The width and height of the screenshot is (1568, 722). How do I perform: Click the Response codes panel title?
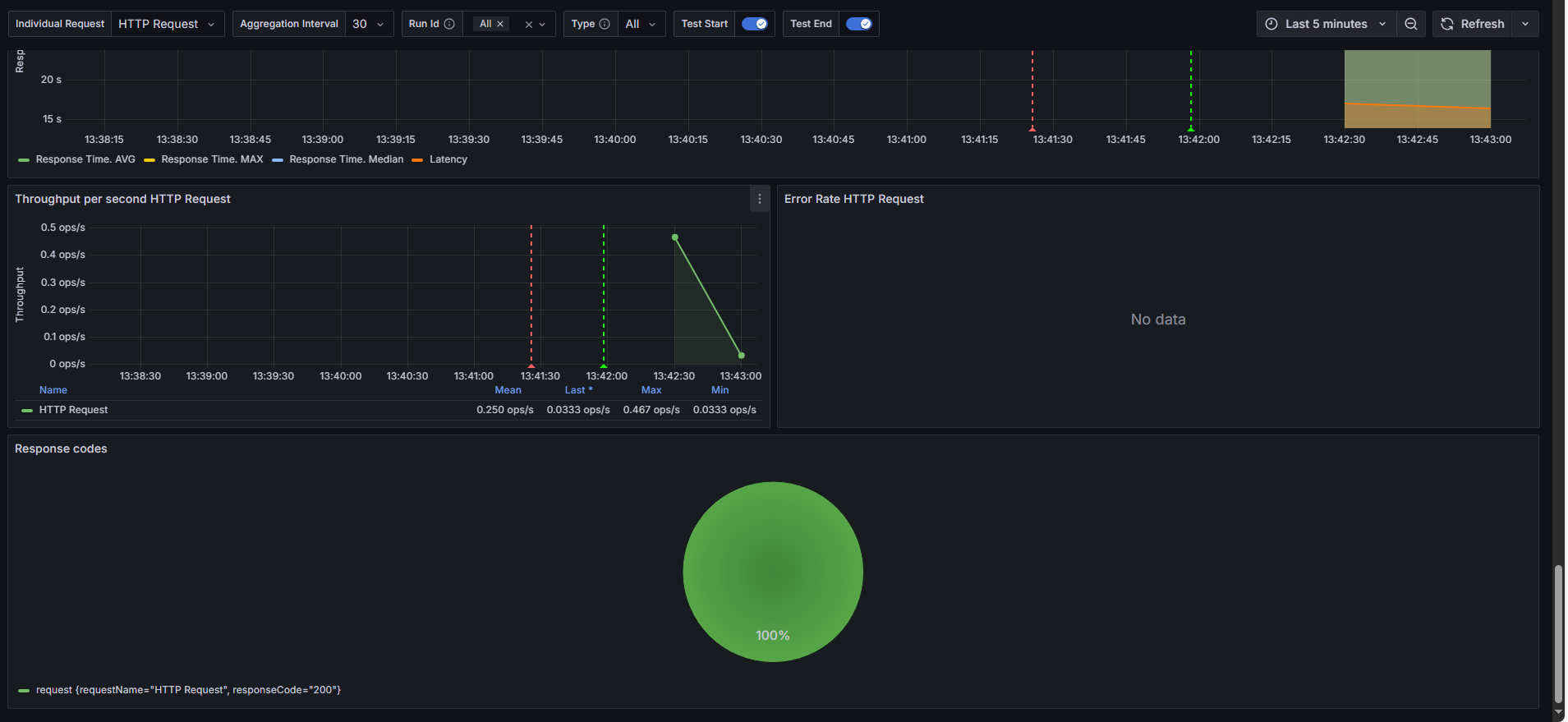pos(61,448)
